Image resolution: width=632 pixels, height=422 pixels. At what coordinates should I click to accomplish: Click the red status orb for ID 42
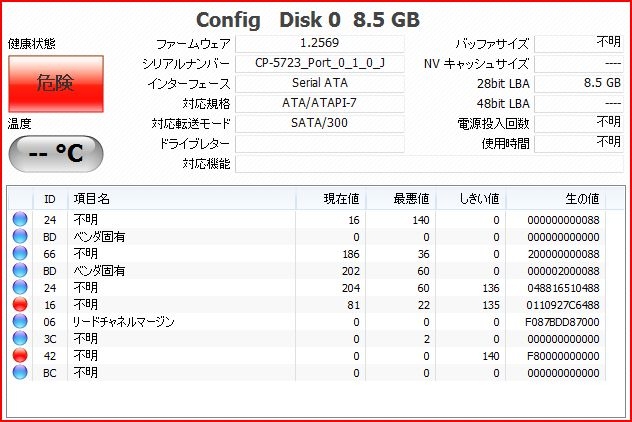pos(19,355)
